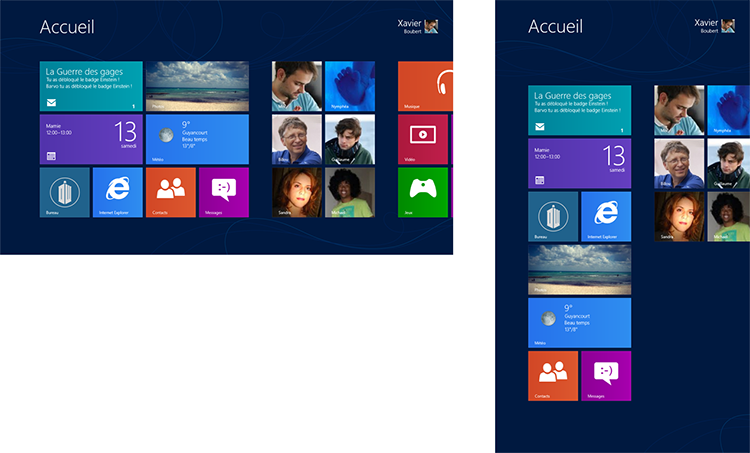Open Photos beach tile on portrait screen
This screenshot has width=750, height=453.
pyautogui.click(x=579, y=270)
